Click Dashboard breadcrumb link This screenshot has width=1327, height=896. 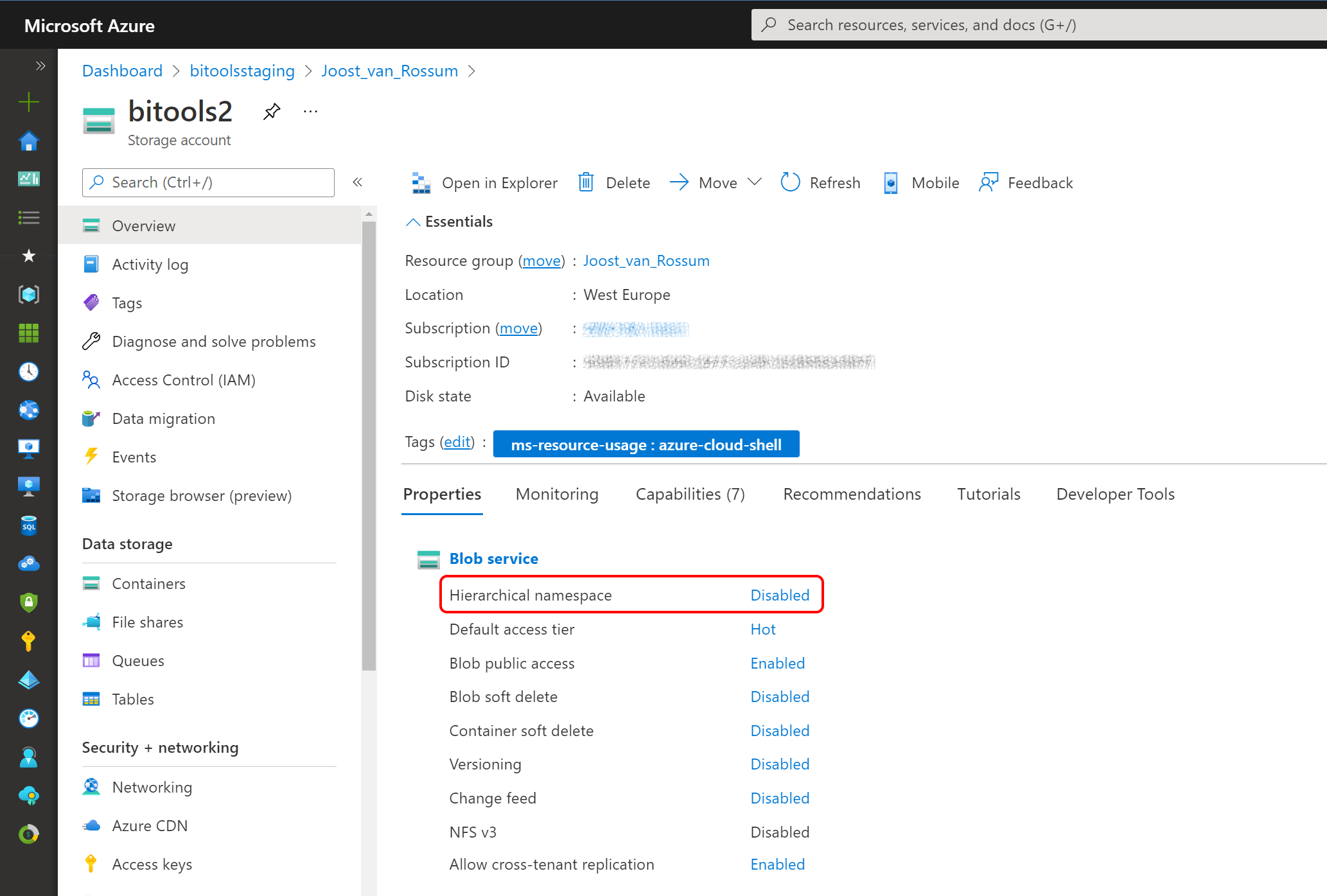[x=122, y=71]
